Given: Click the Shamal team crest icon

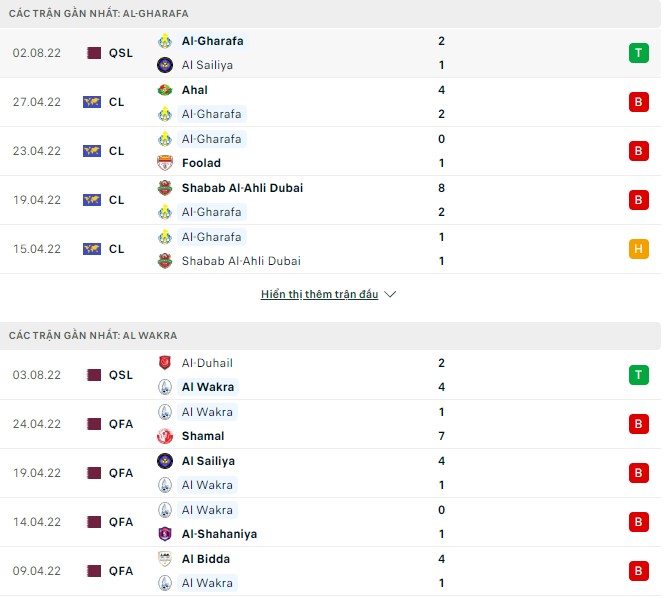Looking at the screenshot, I should 165,436.
